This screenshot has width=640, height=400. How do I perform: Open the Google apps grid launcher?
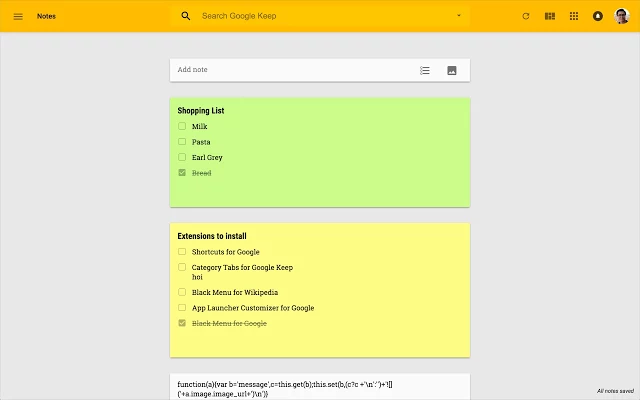[x=574, y=16]
